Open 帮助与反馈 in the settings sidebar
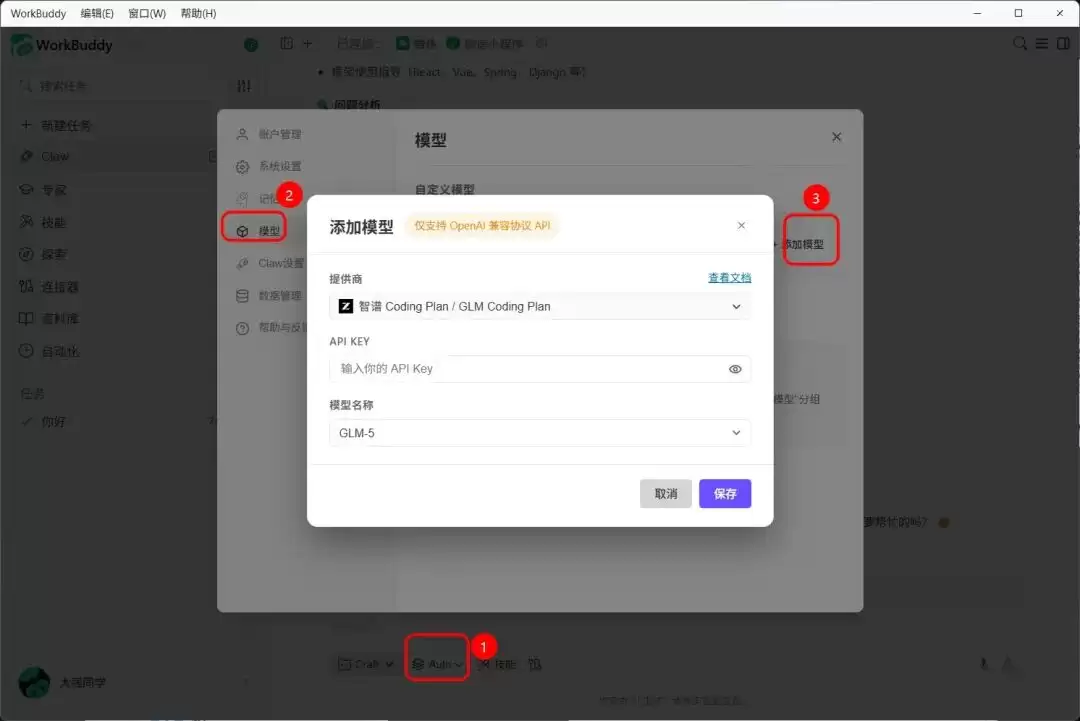The image size is (1080, 721). point(271,327)
